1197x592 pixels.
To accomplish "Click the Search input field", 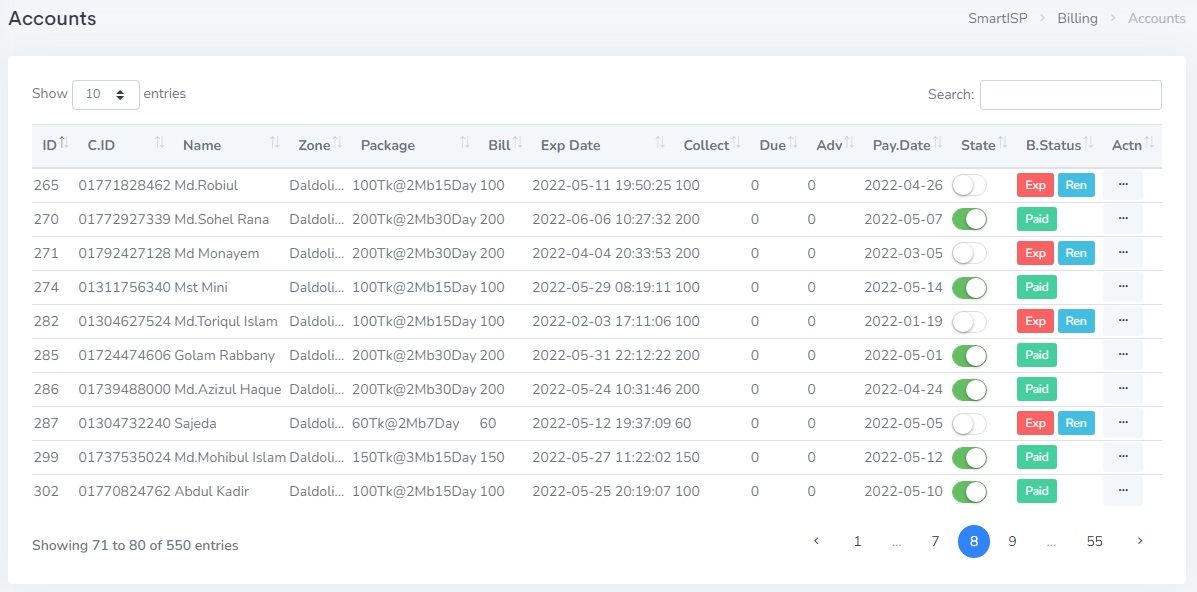I will coord(1070,94).
